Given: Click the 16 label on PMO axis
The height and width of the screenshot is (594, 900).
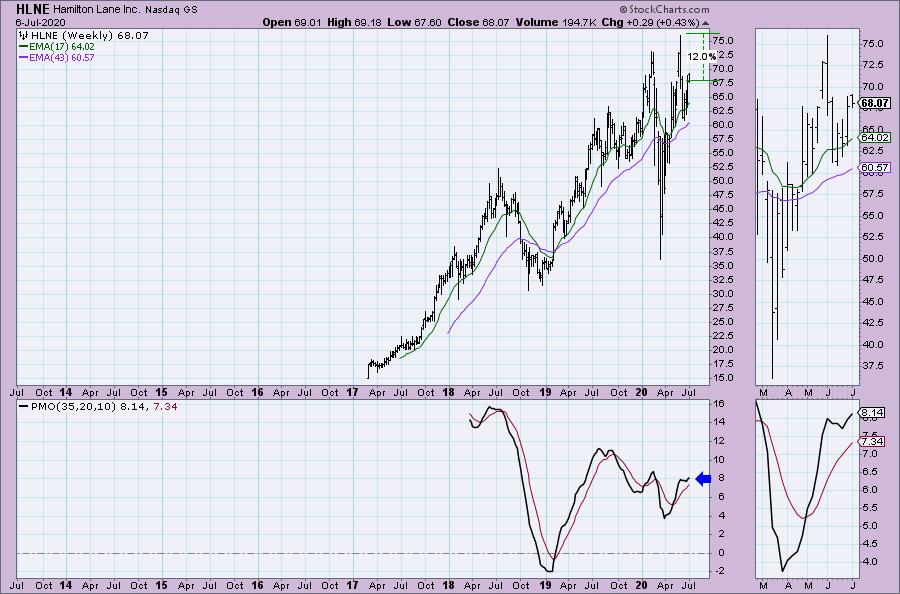Looking at the screenshot, I should (719, 403).
